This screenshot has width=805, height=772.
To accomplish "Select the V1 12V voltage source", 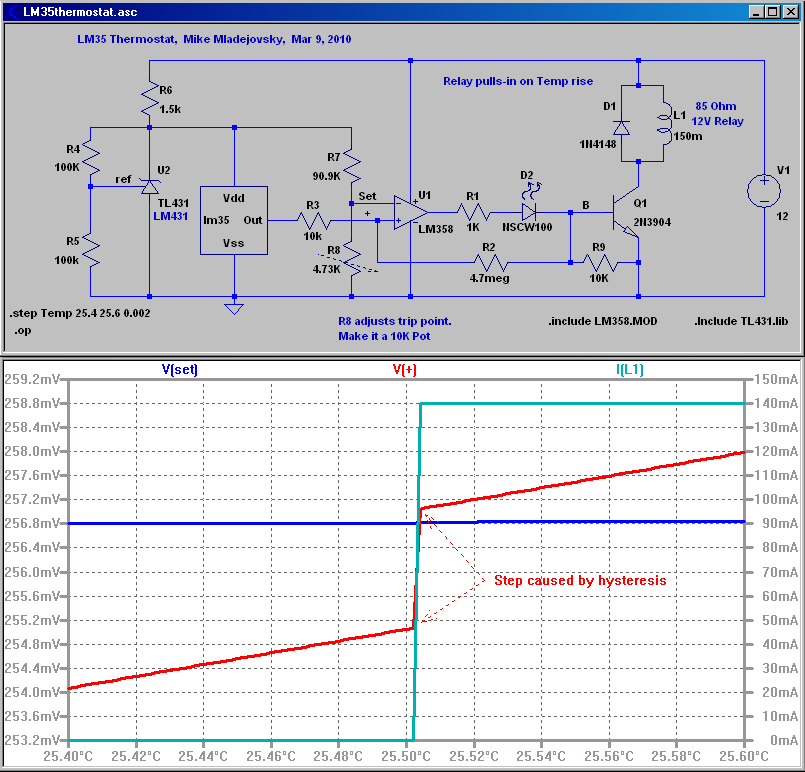I will tap(764, 191).
